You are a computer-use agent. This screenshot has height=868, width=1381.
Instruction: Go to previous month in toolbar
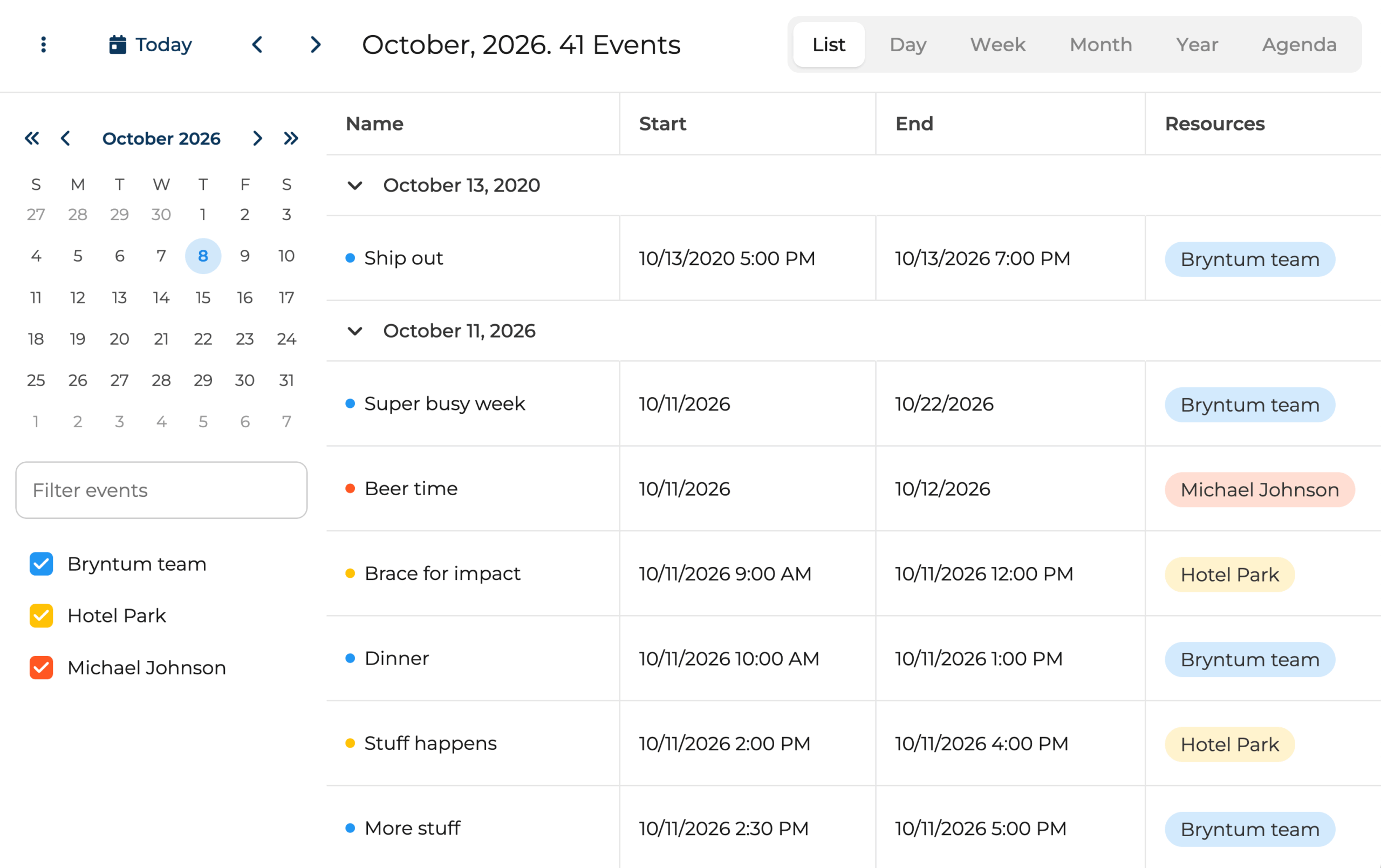(x=257, y=45)
